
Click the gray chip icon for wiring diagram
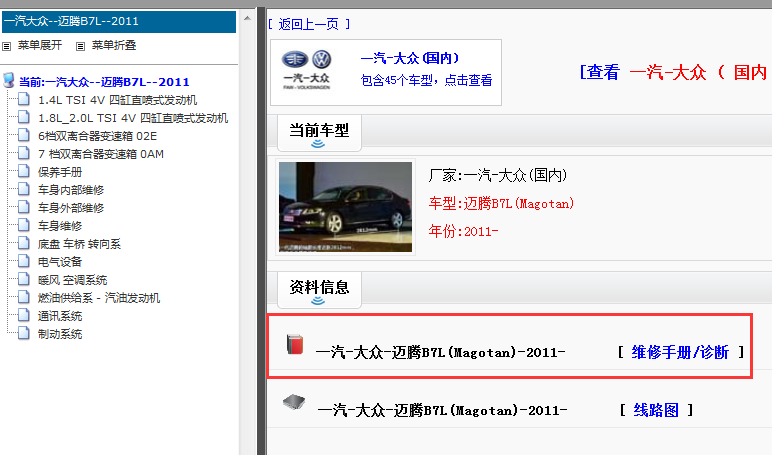coord(294,402)
